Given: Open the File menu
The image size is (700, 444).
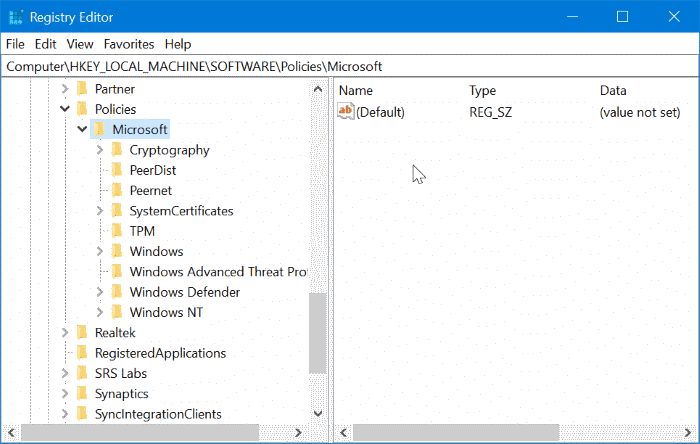Looking at the screenshot, I should (15, 44).
